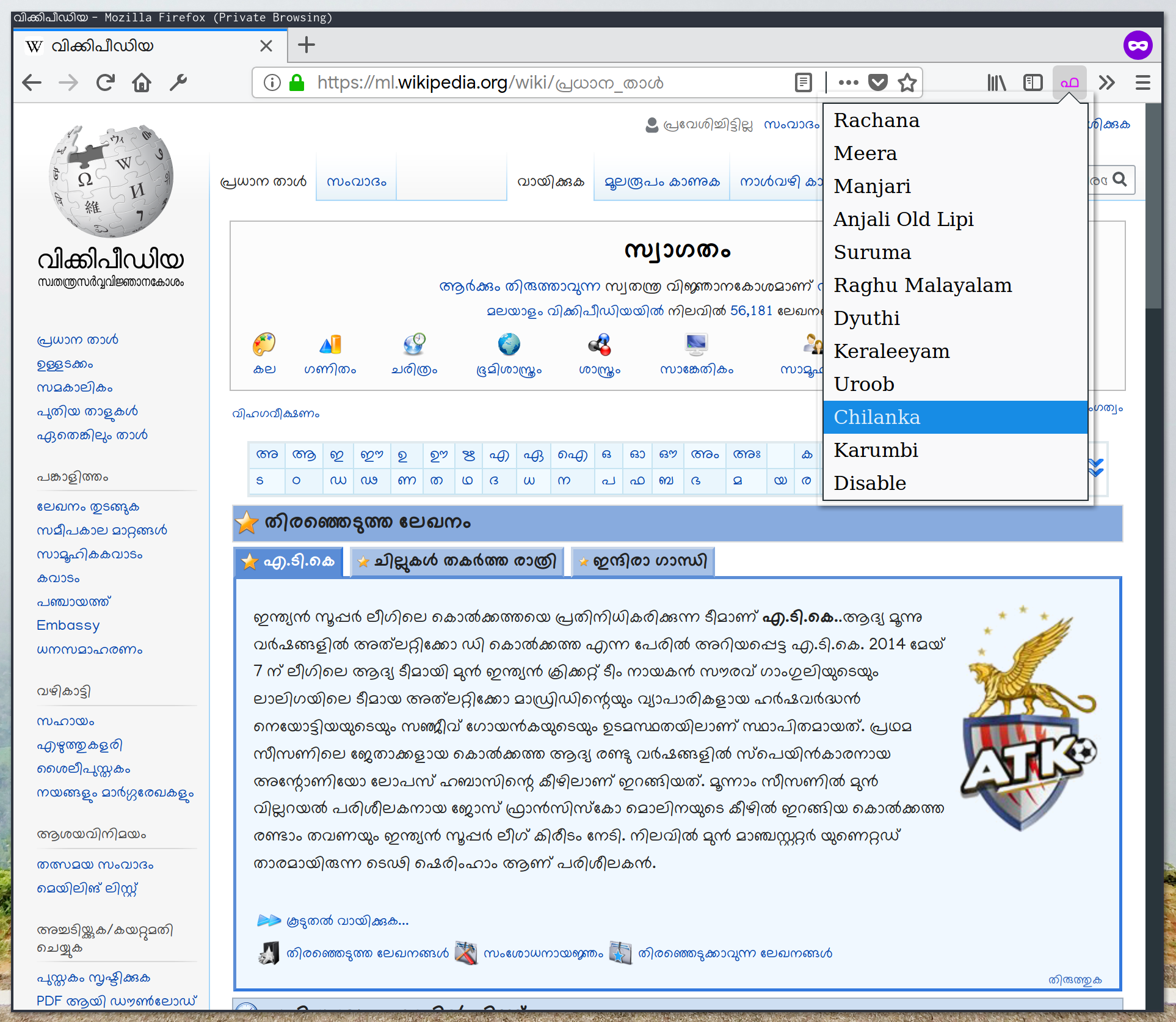Open the മൂലരൂപം കാണുക tab
This screenshot has height=1022, width=1176.
click(662, 182)
